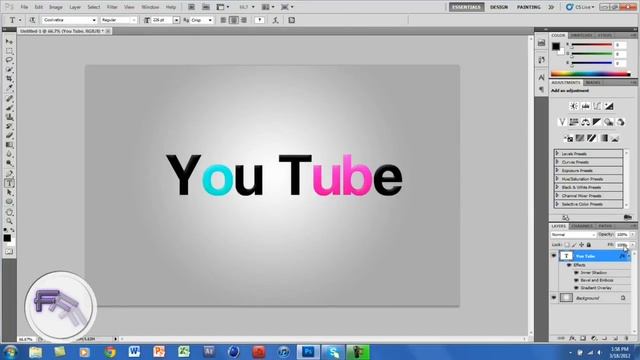The height and width of the screenshot is (360, 640).
Task: Select the Blur tool
Action: coord(9,154)
